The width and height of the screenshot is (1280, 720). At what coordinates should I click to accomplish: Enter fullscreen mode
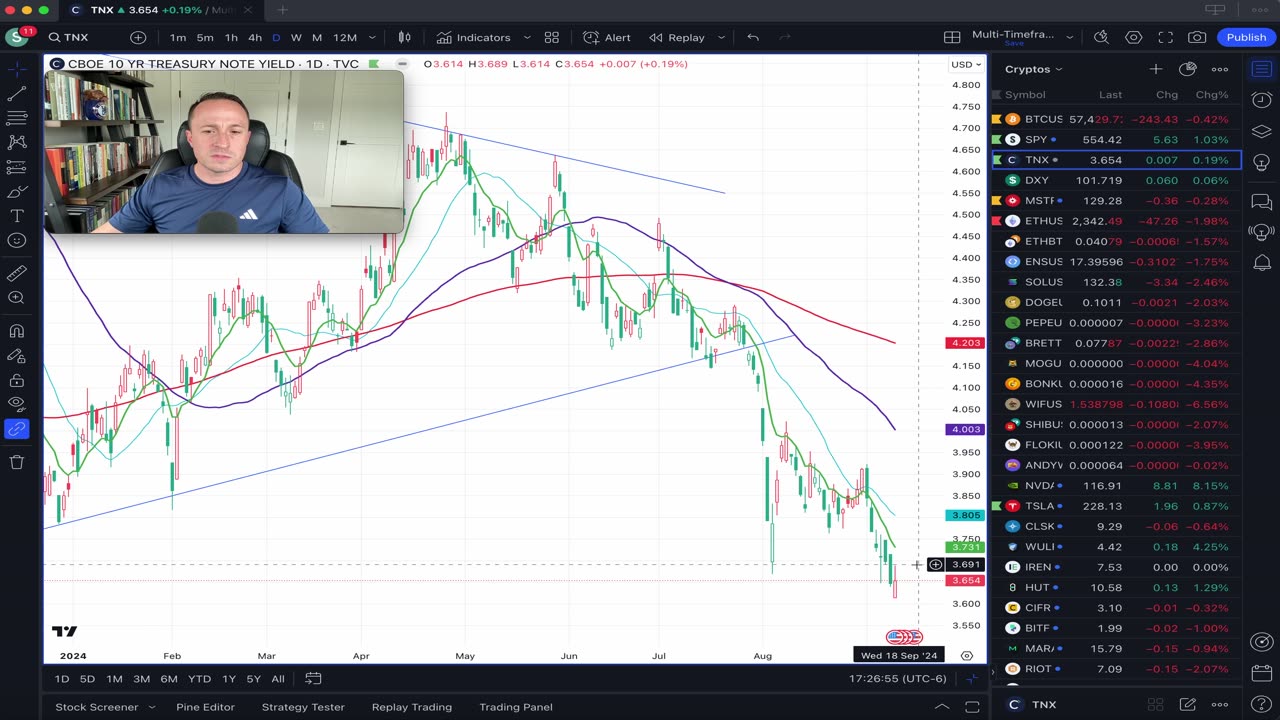(x=1165, y=37)
